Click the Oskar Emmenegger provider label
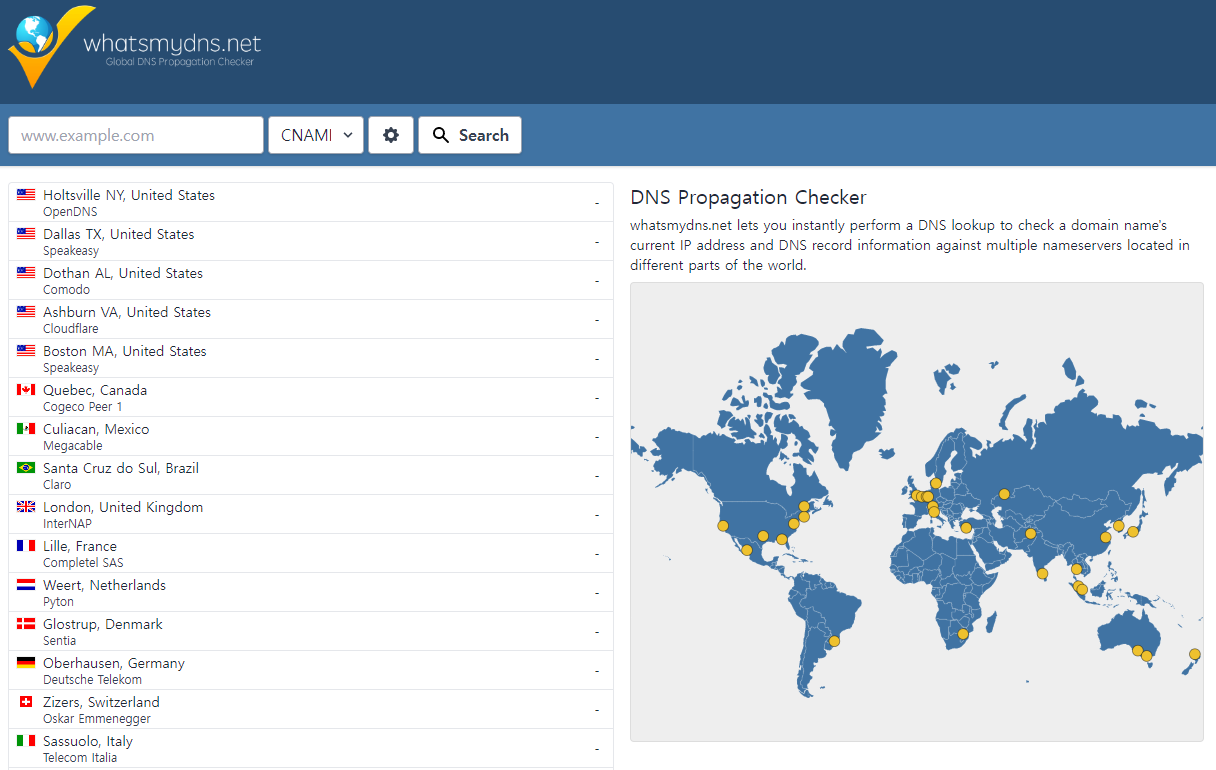1216x770 pixels. point(95,719)
